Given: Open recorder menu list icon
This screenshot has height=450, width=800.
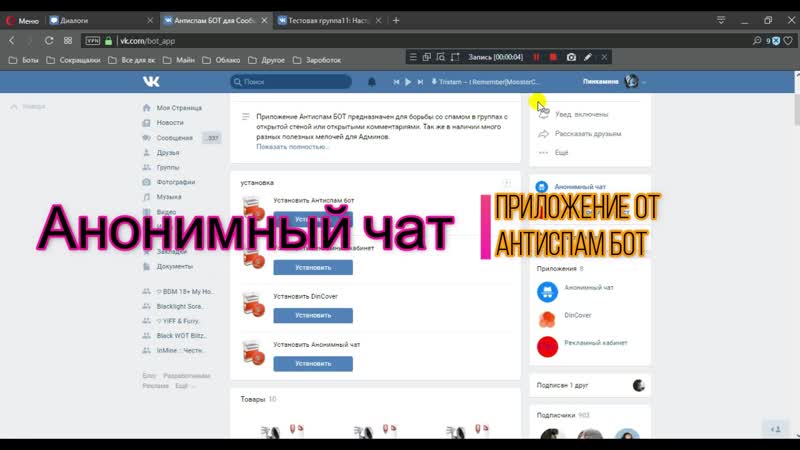Looking at the screenshot, I should (x=413, y=57).
